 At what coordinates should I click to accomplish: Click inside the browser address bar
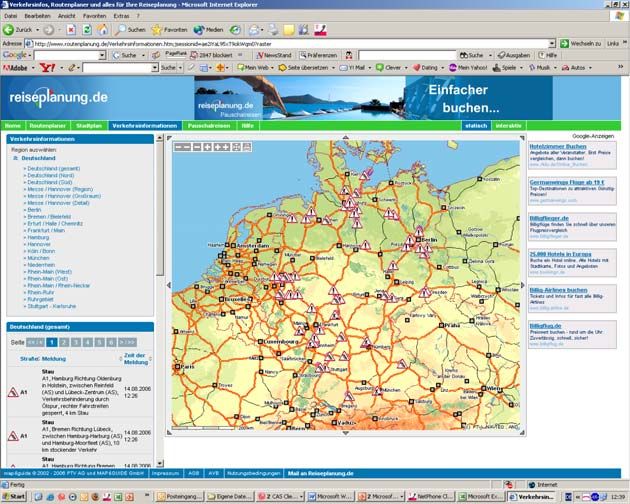[x=287, y=43]
